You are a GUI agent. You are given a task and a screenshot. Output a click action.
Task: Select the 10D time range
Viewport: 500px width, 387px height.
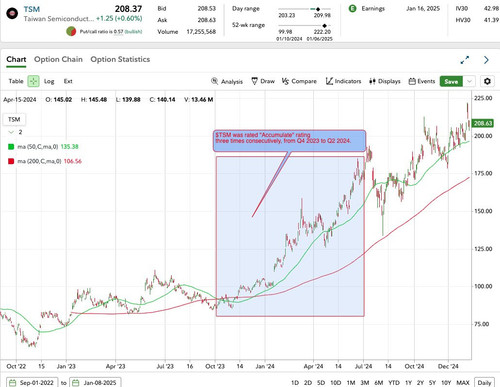pos(335,383)
